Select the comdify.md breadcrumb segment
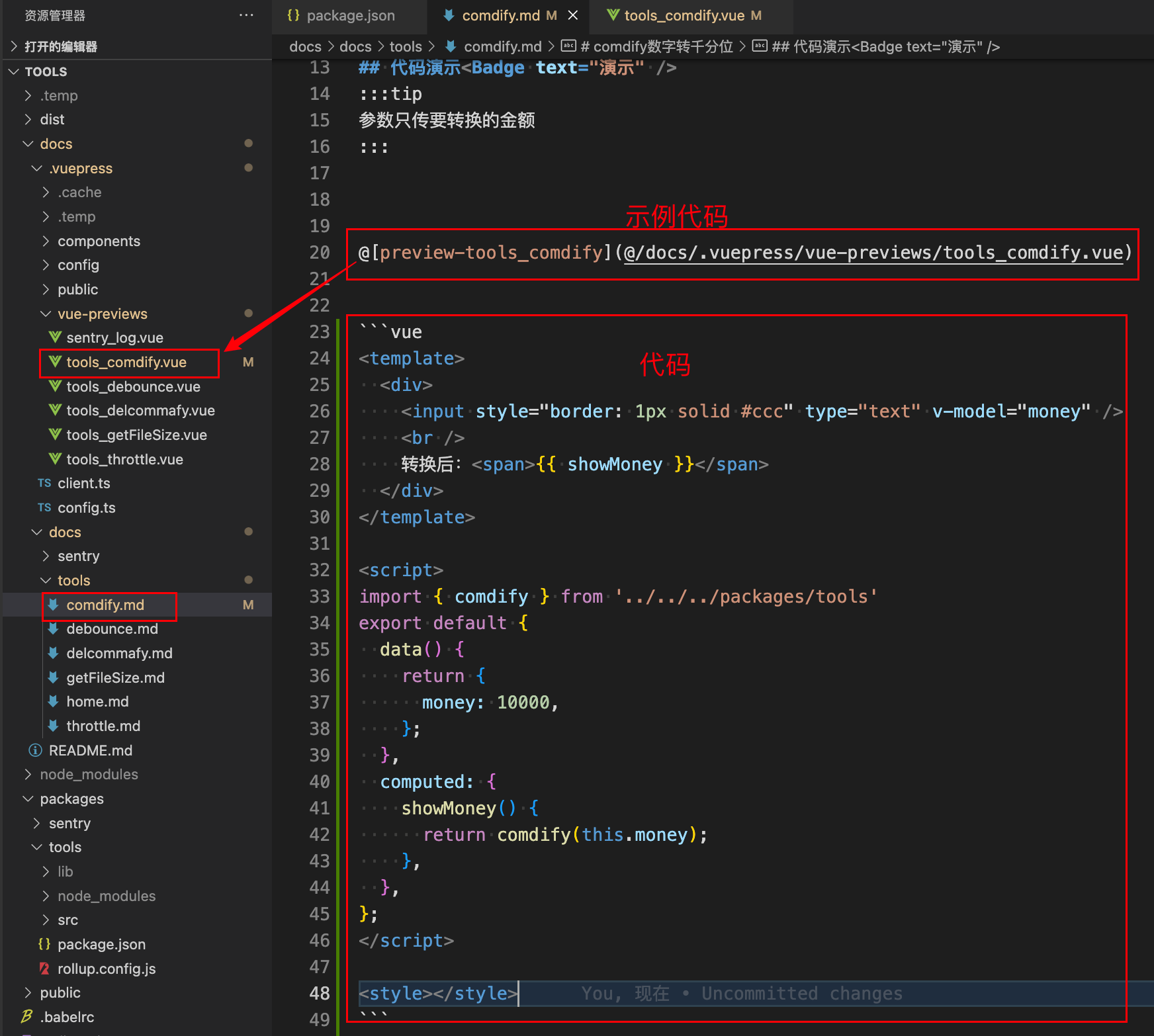 pos(502,46)
